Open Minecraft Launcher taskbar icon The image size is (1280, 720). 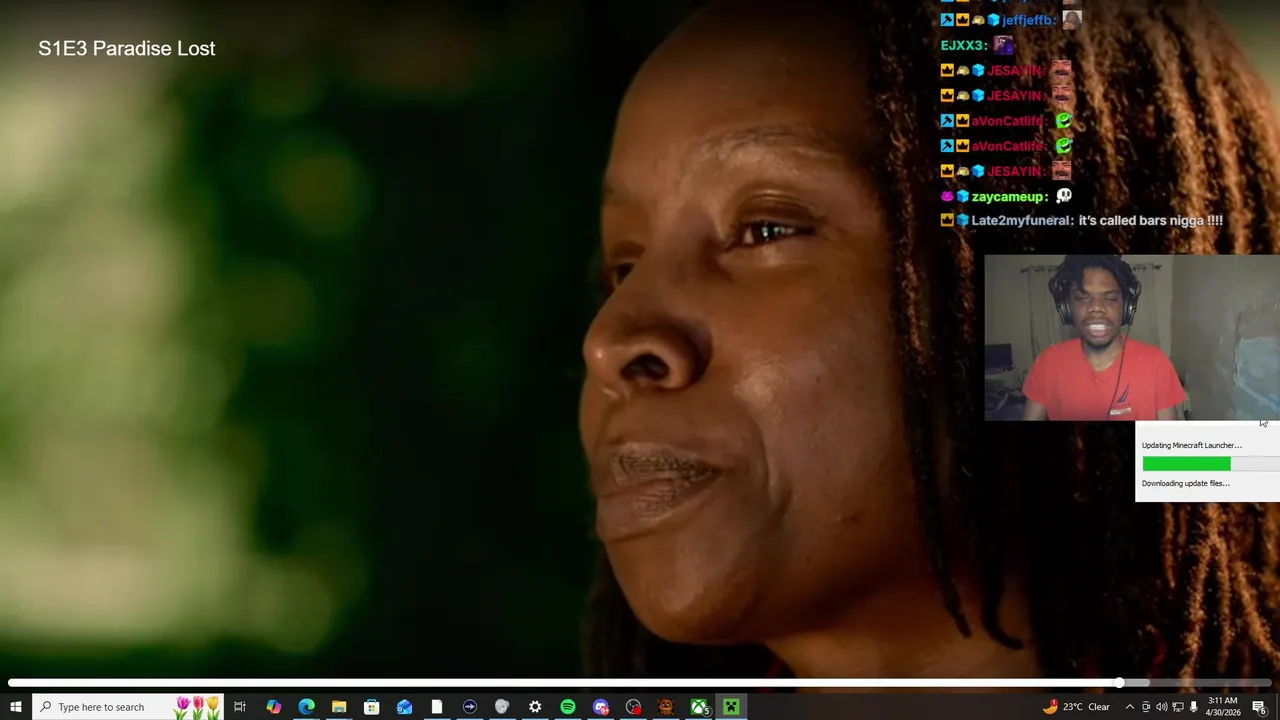[x=731, y=707]
